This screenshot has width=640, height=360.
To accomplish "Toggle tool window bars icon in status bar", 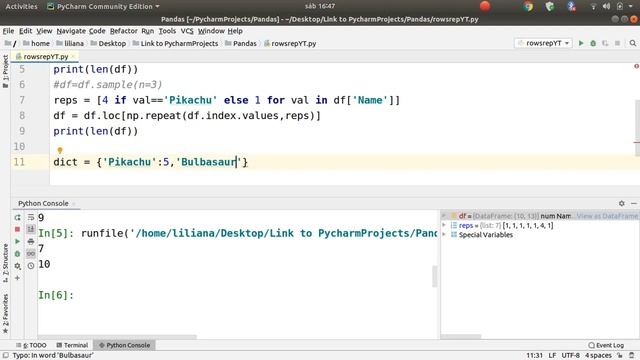I will click(x=6, y=356).
